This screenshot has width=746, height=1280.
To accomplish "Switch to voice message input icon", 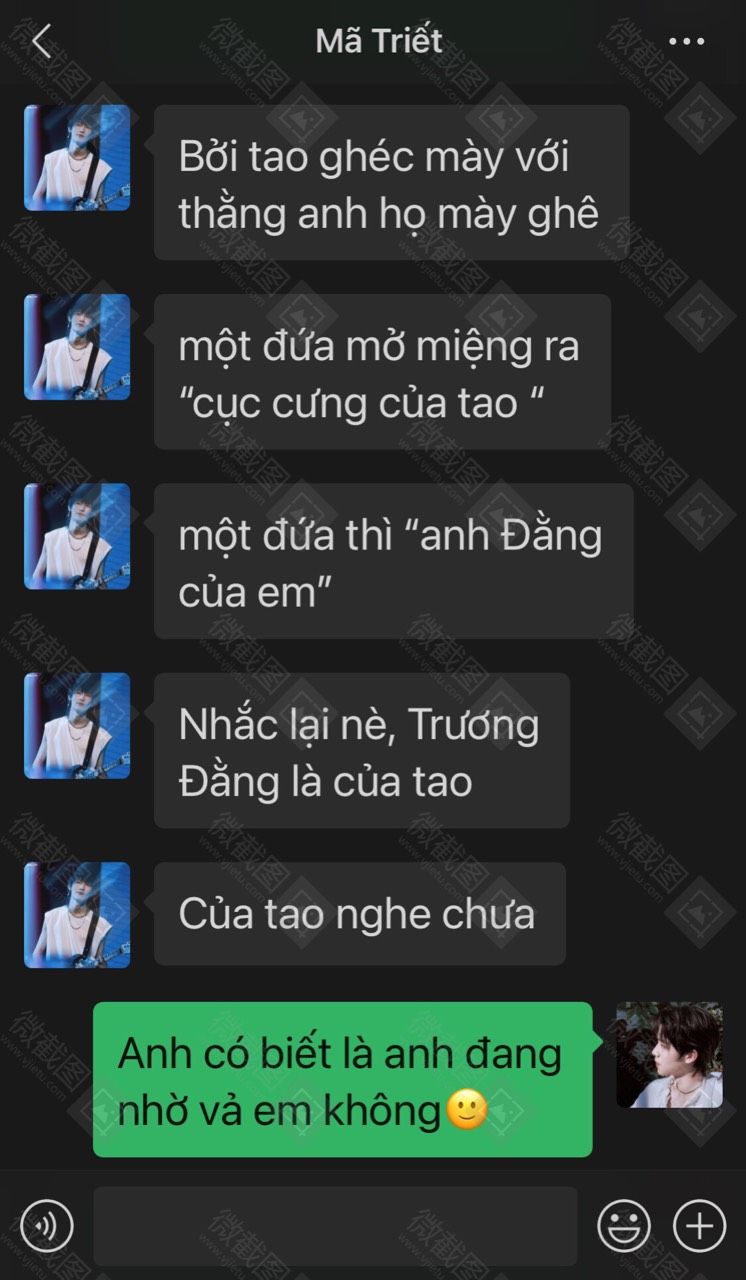I will pos(47,1225).
